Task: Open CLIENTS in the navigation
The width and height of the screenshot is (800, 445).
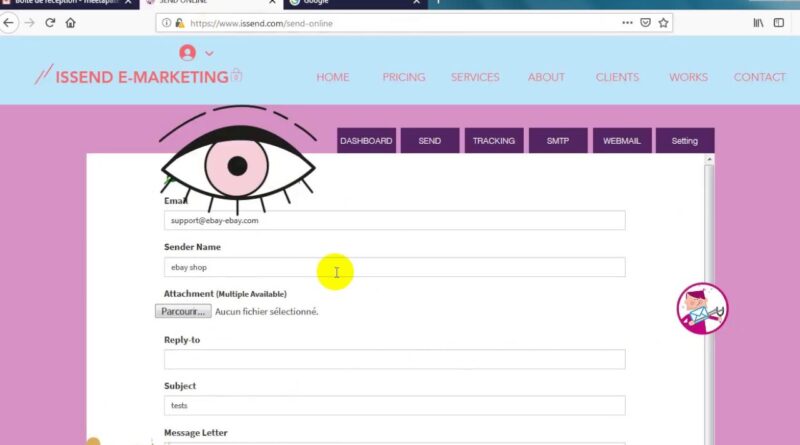Action: click(617, 77)
